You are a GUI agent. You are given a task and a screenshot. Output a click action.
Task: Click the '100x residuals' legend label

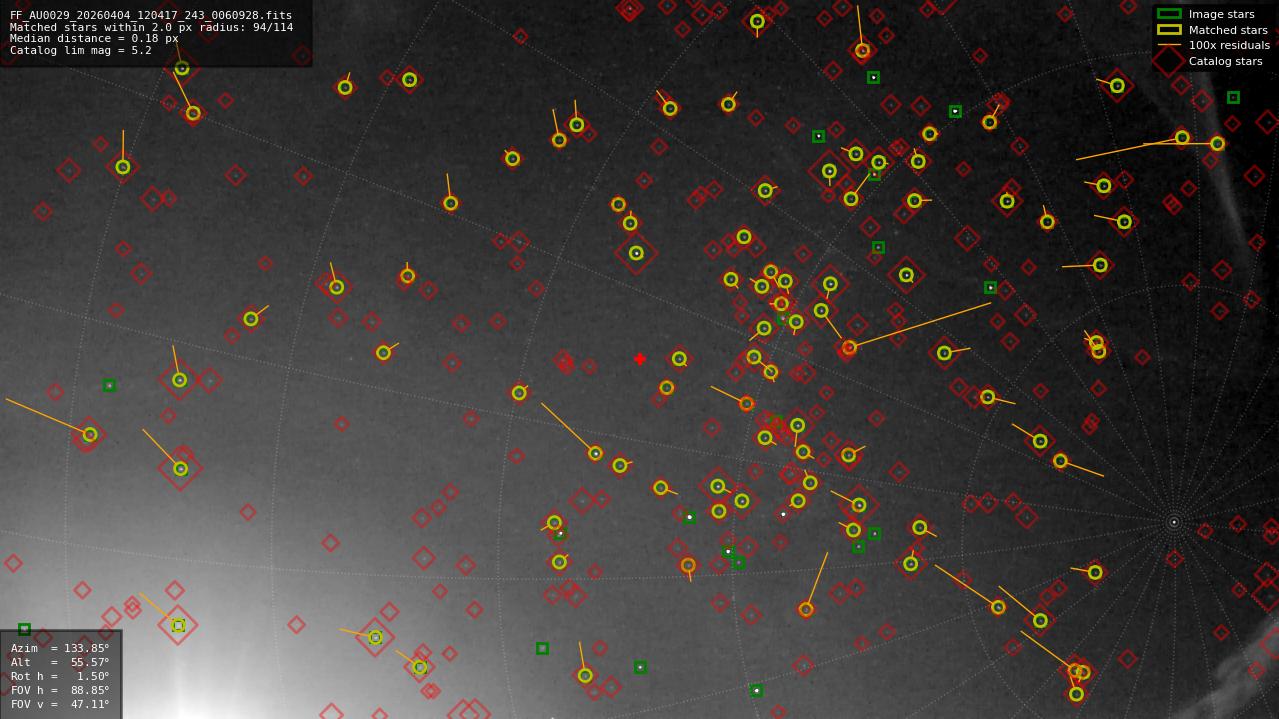[1229, 45]
